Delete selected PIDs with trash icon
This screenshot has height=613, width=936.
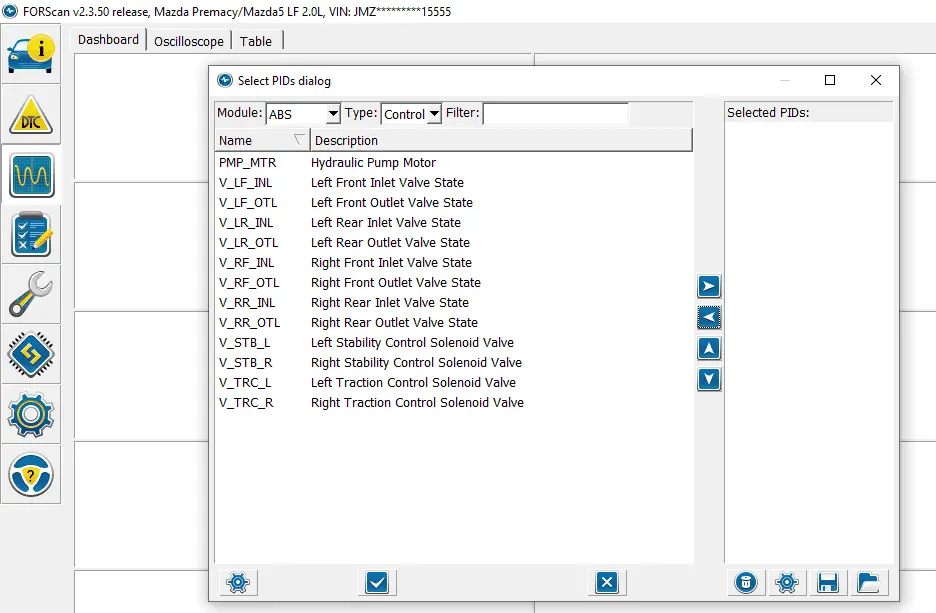coord(745,583)
